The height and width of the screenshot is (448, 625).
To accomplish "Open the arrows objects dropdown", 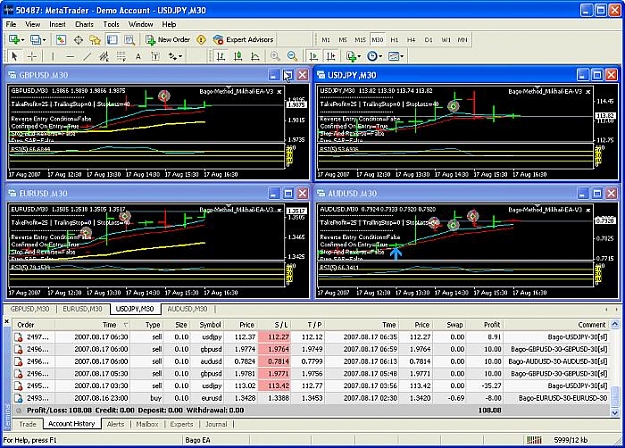I will 175,57.
